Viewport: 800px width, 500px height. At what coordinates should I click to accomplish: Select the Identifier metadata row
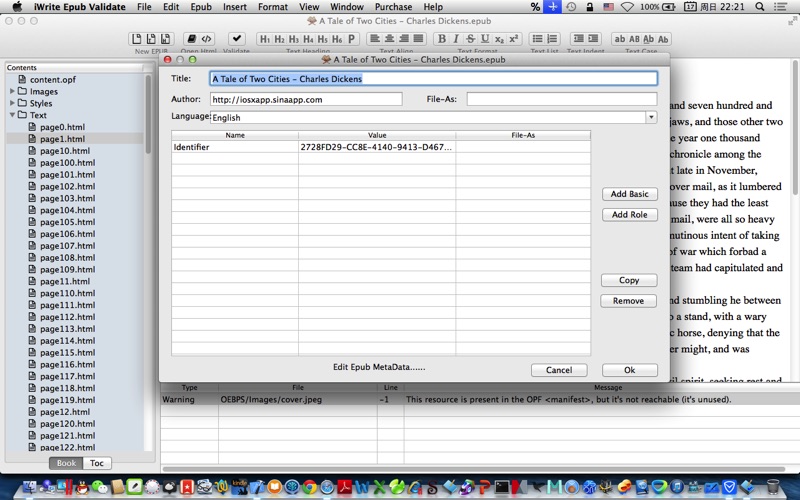(x=381, y=147)
